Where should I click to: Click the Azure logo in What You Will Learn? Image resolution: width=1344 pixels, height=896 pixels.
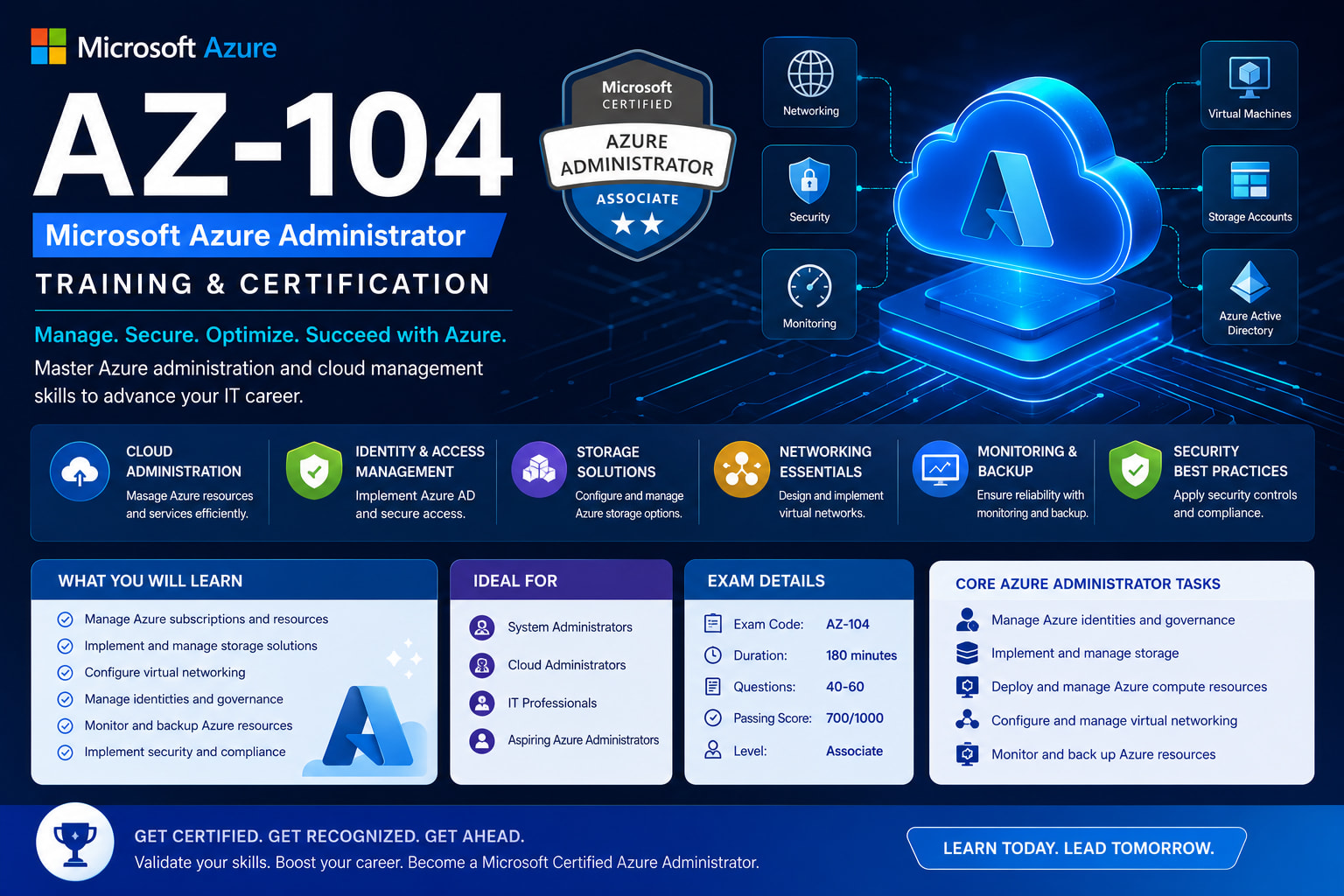(367, 726)
